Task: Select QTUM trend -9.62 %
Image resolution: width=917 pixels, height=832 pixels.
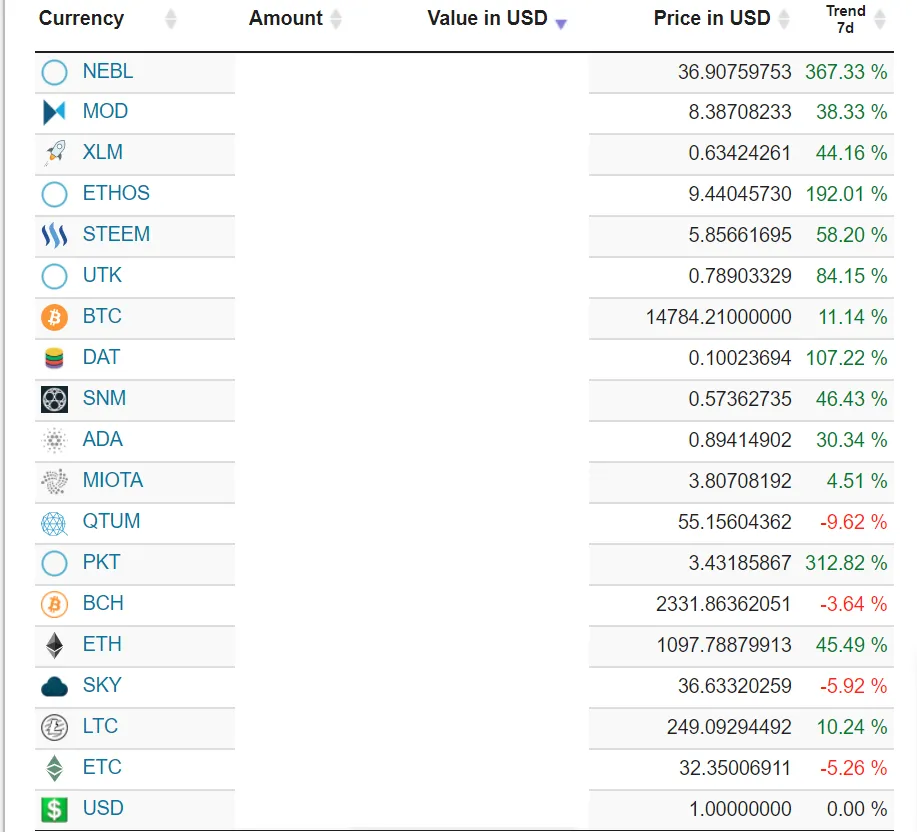Action: 854,522
